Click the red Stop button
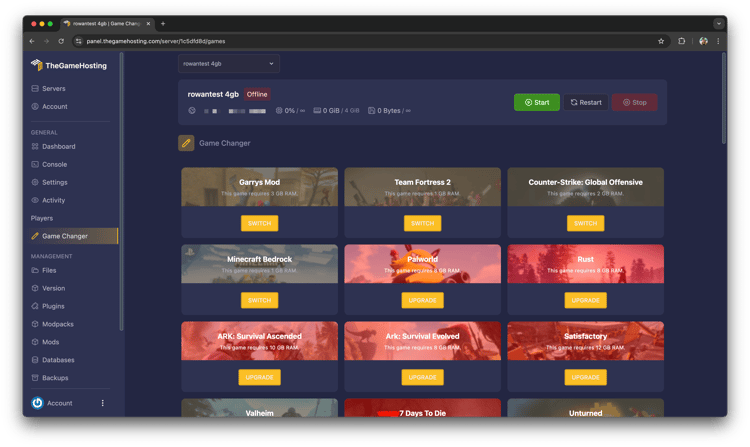The width and height of the screenshot is (750, 447). pos(634,102)
